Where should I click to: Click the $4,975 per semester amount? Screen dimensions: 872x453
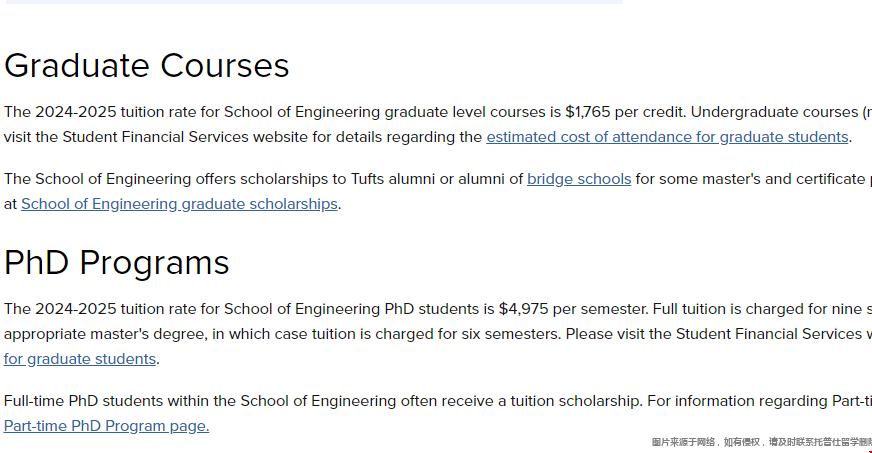(573, 309)
